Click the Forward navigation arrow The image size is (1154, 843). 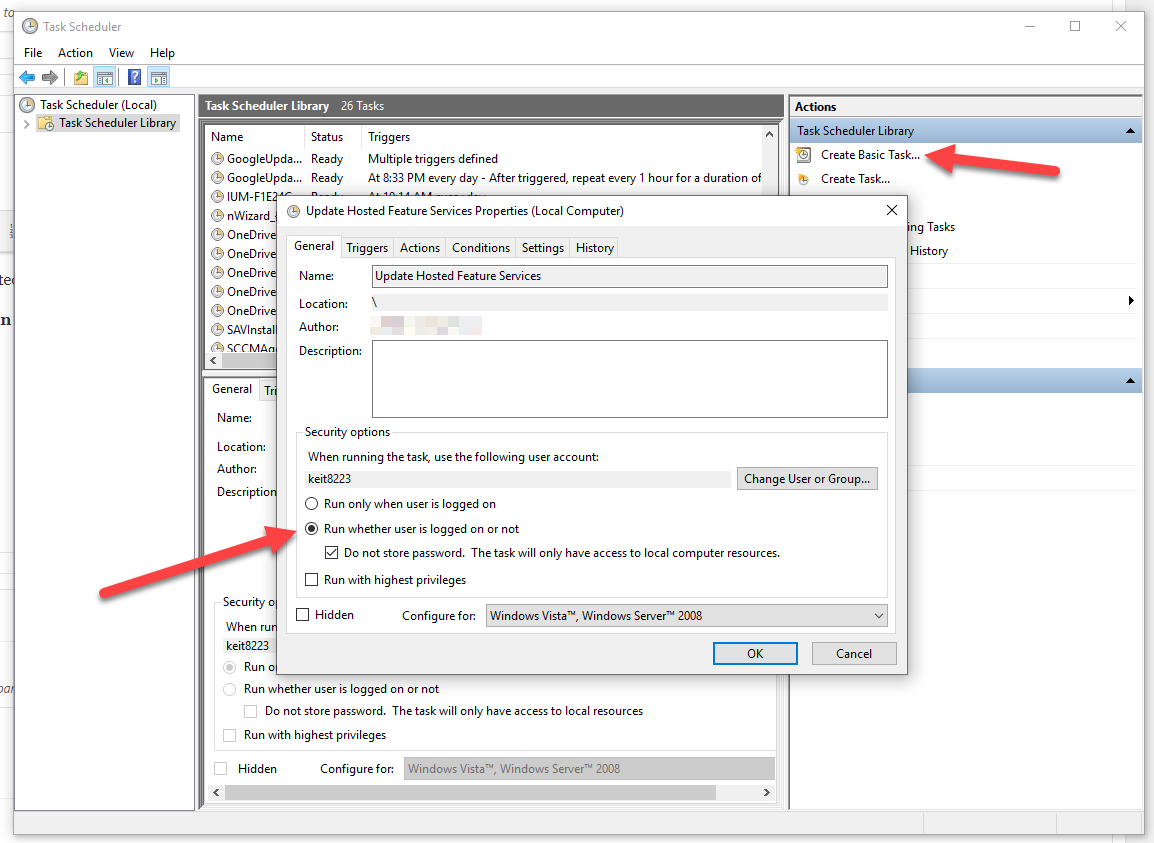pyautogui.click(x=52, y=77)
